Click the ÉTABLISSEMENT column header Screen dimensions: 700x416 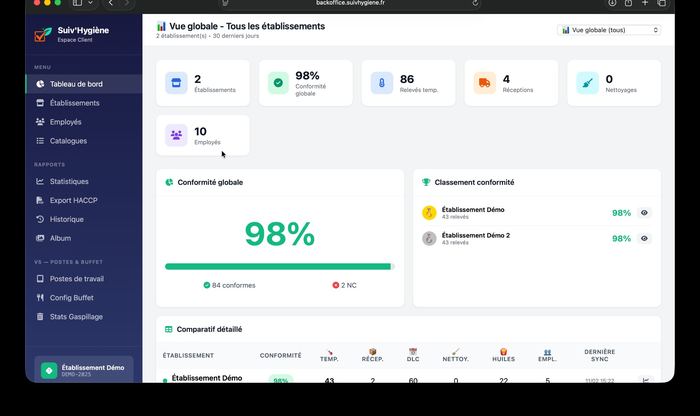[x=188, y=355]
